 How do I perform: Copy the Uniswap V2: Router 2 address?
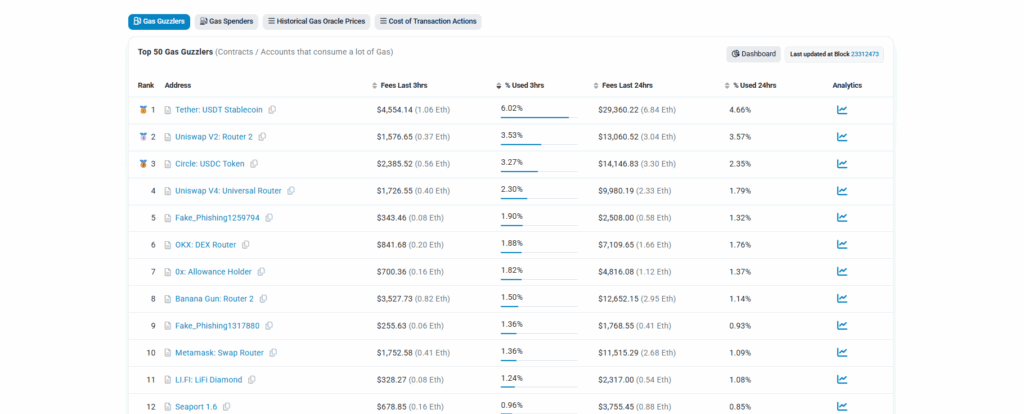pyautogui.click(x=262, y=136)
